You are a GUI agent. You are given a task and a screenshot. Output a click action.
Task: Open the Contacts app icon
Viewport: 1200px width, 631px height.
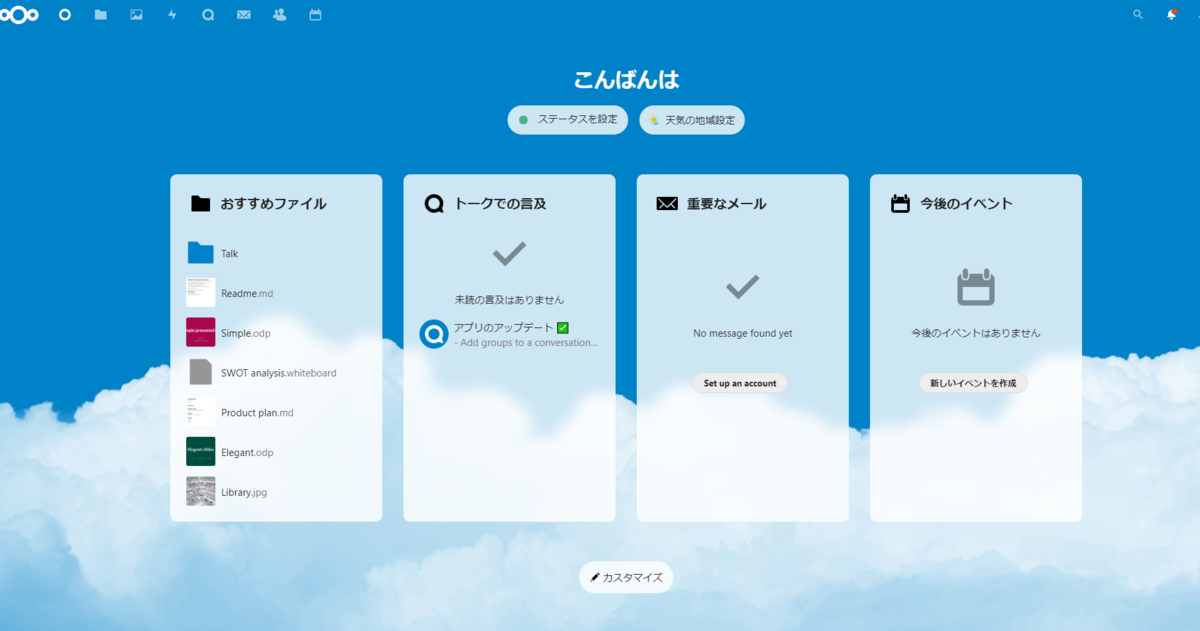pos(280,15)
